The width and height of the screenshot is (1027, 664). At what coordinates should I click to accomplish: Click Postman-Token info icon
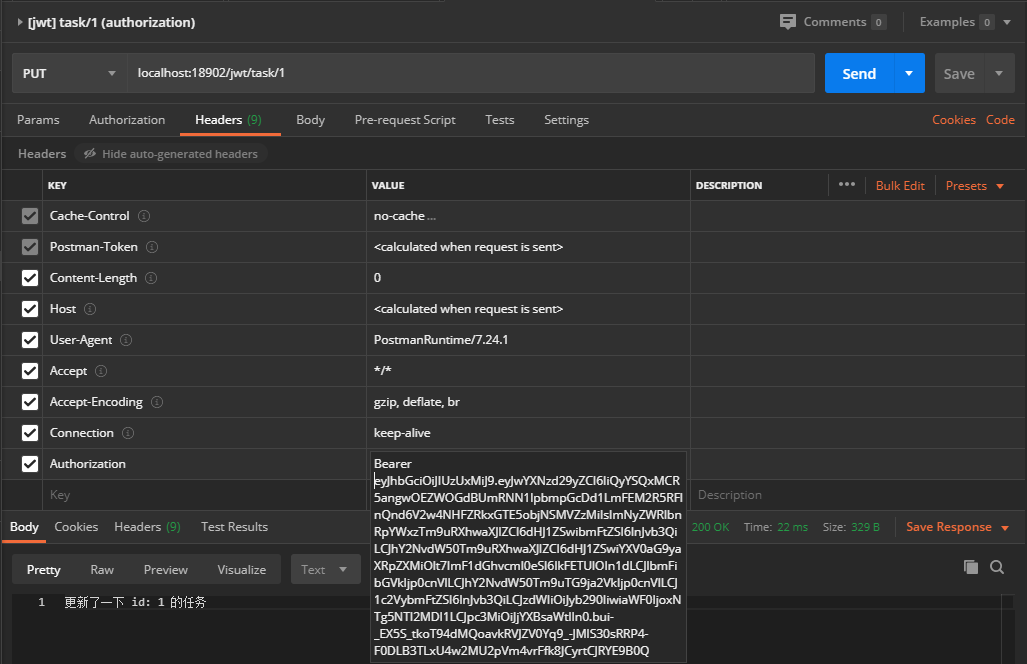tap(152, 247)
